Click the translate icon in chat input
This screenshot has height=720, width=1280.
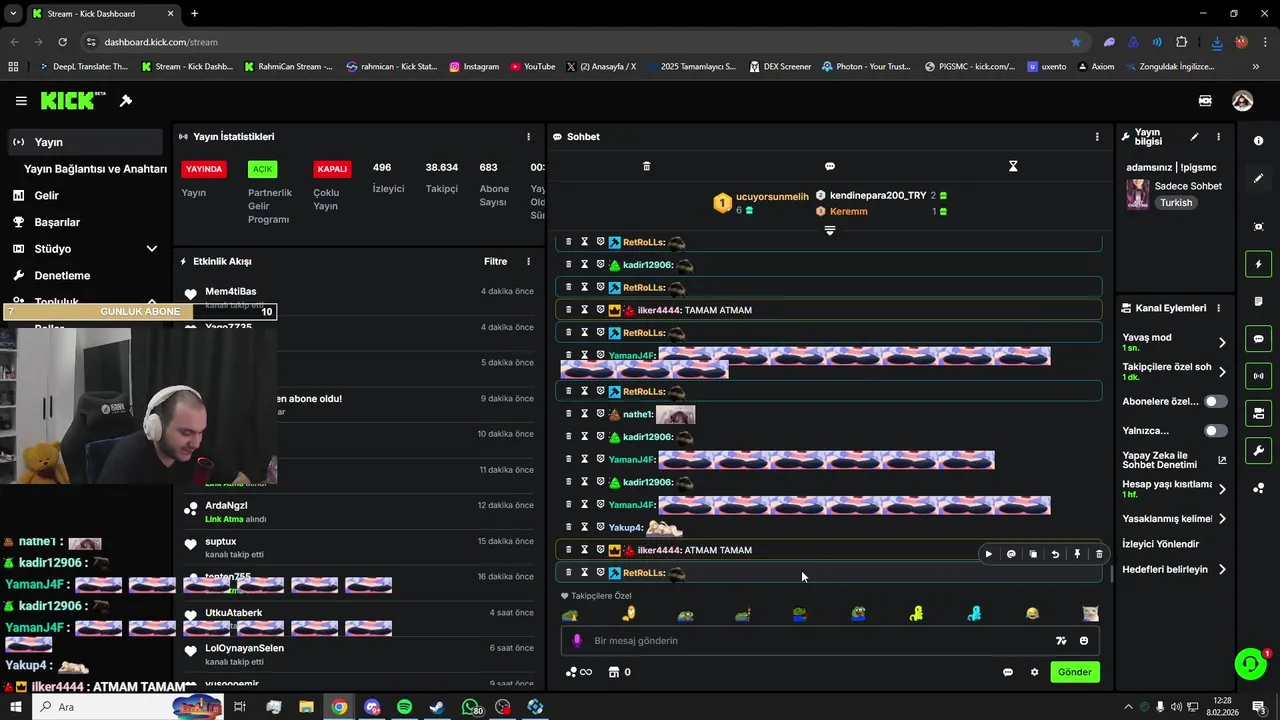coord(1061,641)
